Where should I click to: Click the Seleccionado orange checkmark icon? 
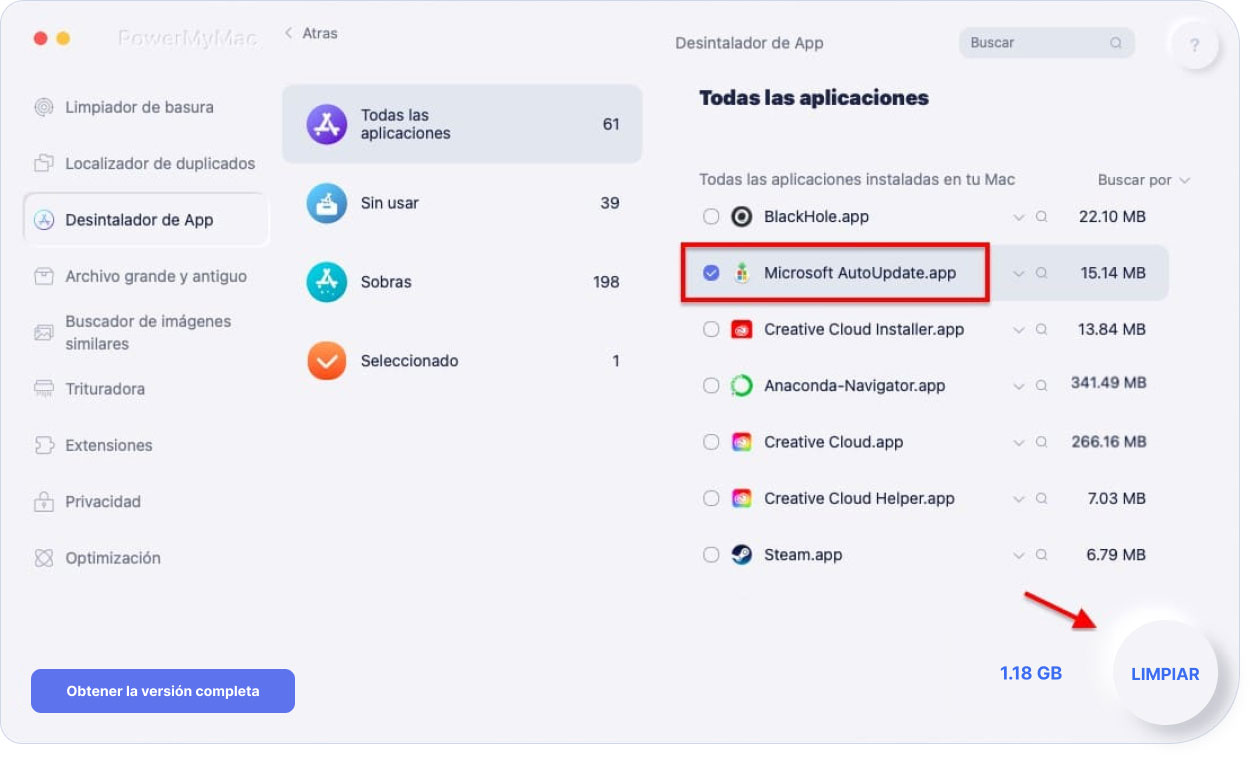click(x=327, y=361)
